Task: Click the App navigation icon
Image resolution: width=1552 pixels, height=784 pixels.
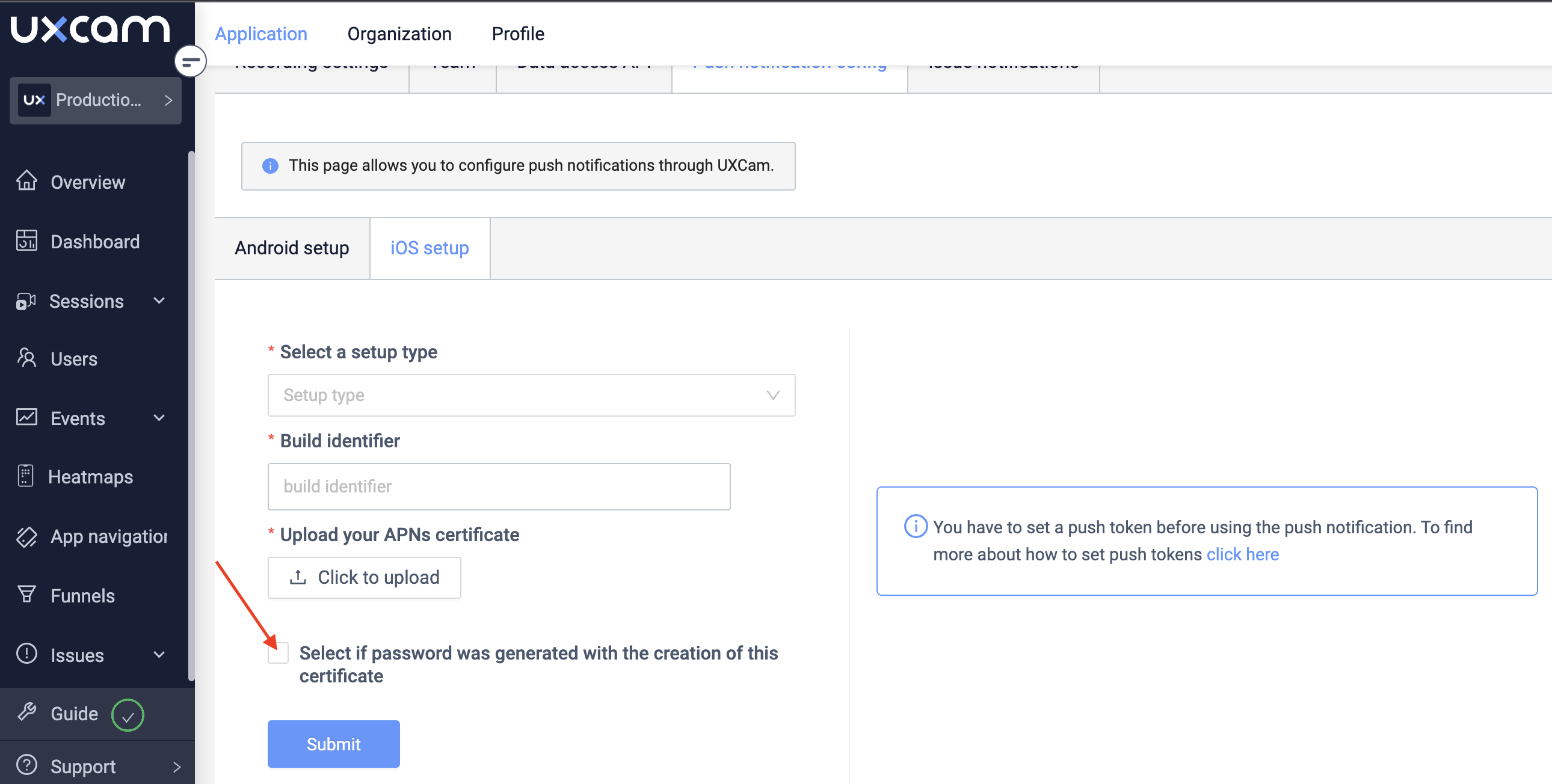Action: pos(26,536)
